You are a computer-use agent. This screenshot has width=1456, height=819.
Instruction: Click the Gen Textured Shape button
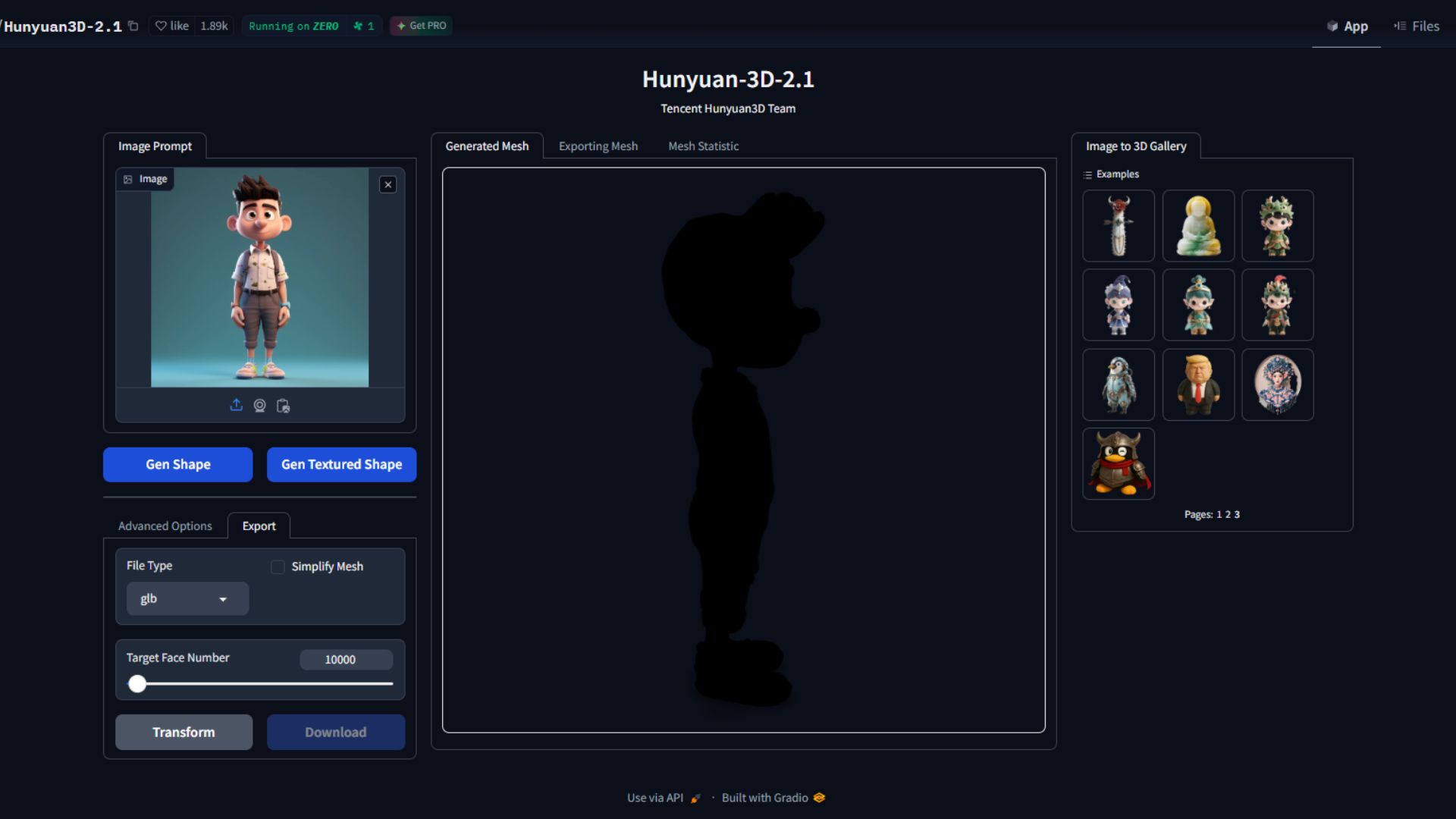point(341,464)
